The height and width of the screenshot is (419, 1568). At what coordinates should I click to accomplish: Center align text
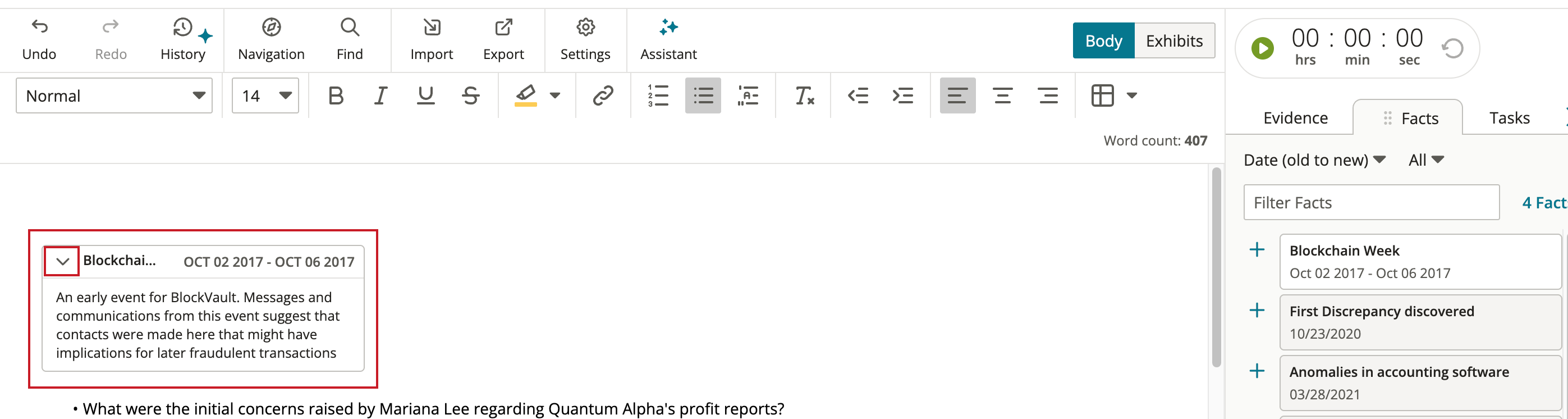[1002, 95]
